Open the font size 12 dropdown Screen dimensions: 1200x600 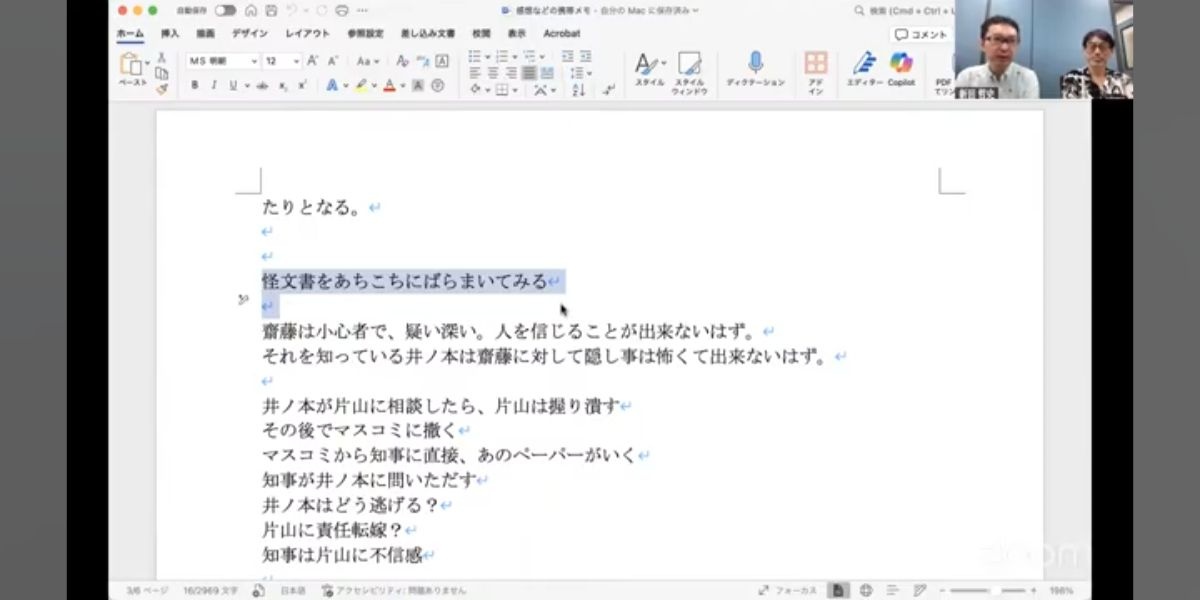[x=296, y=61]
